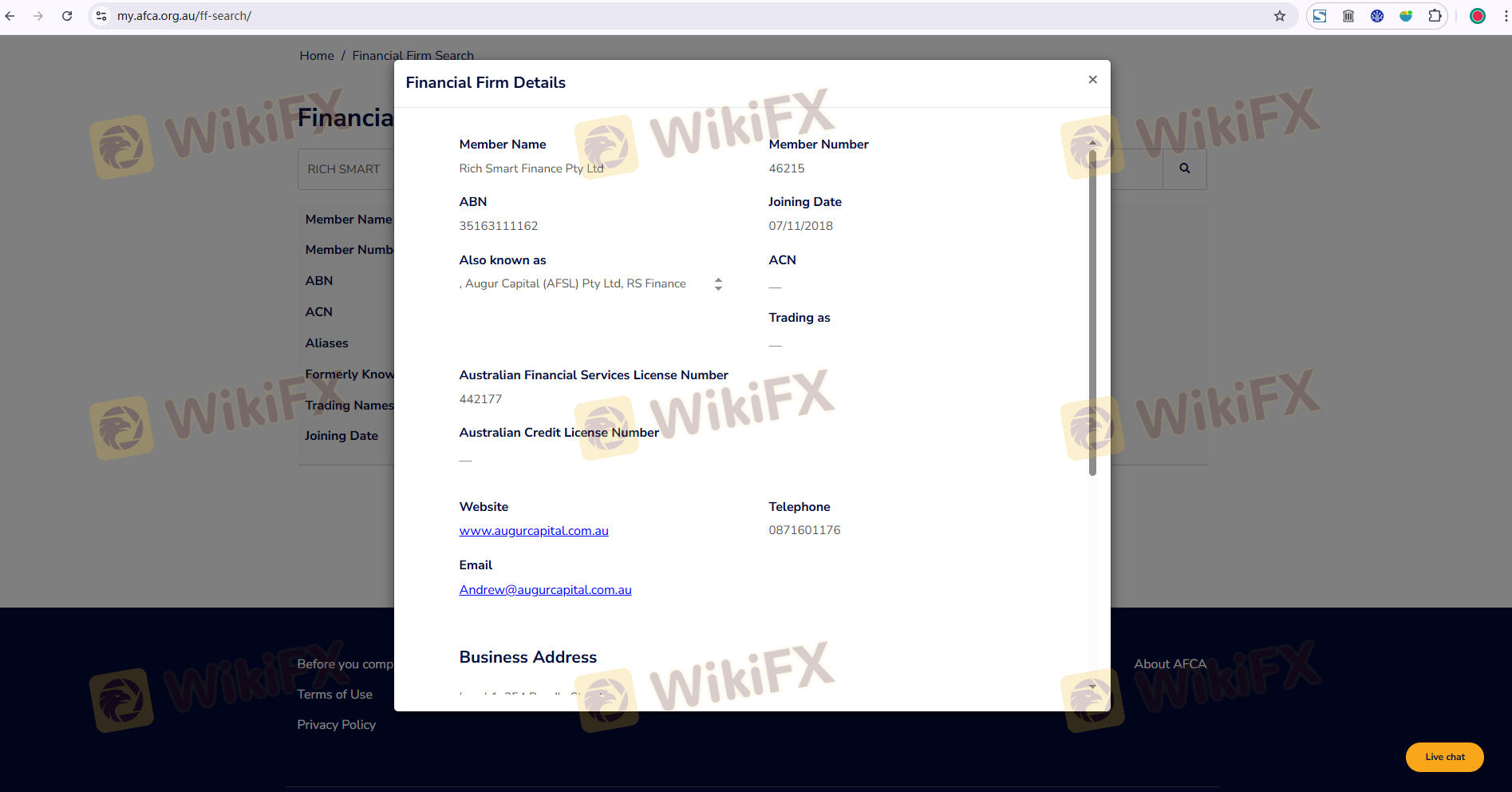Click the Telephone label in the dialog
The width and height of the screenshot is (1512, 792).
point(799,507)
